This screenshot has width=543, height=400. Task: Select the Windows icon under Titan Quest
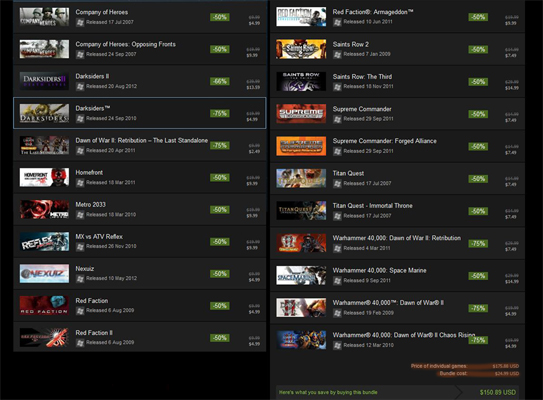pos(337,184)
